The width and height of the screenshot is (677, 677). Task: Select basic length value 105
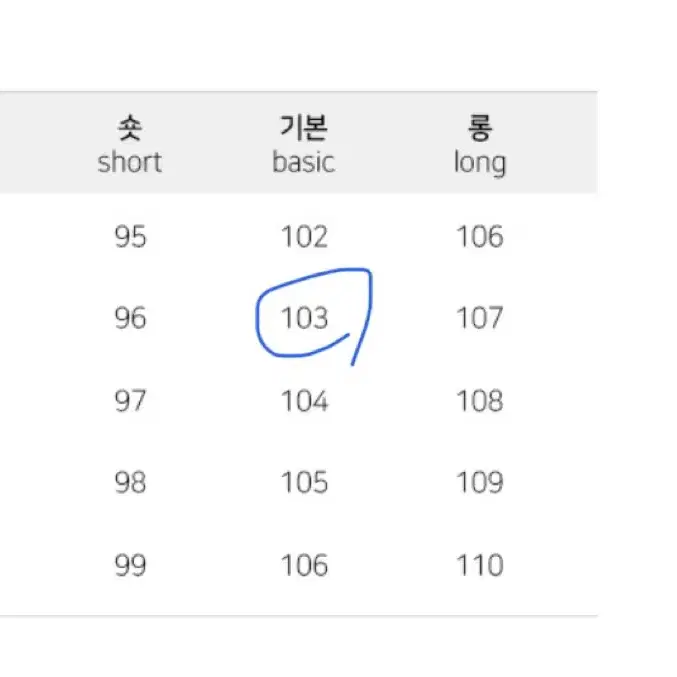pyautogui.click(x=304, y=482)
